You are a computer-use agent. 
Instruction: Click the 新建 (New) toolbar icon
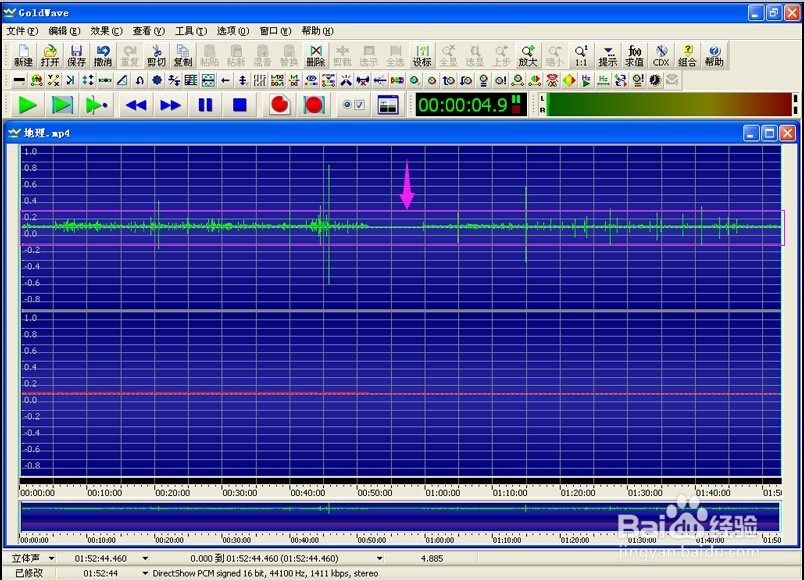(23, 55)
